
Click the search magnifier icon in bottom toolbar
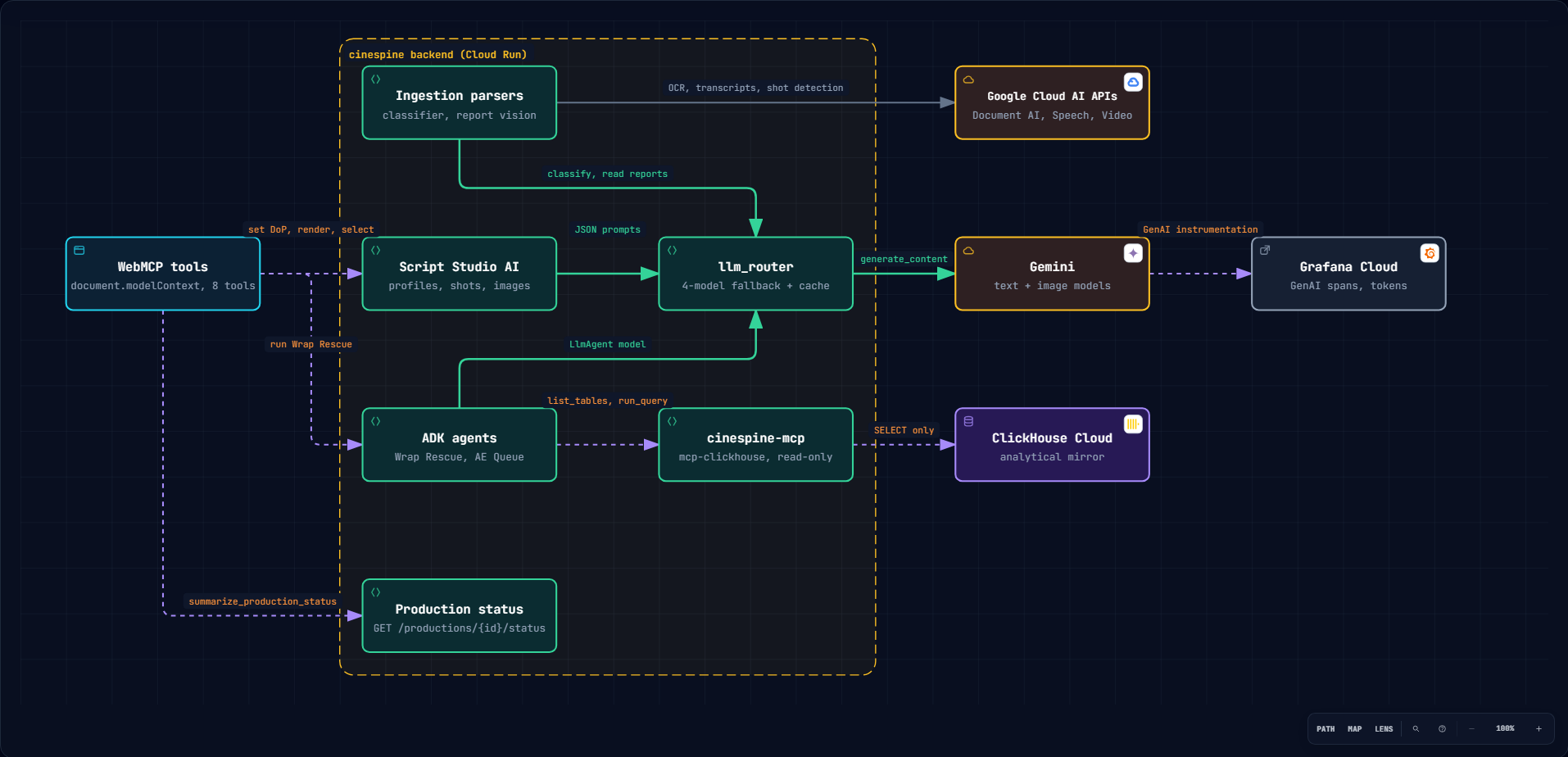[x=1416, y=728]
